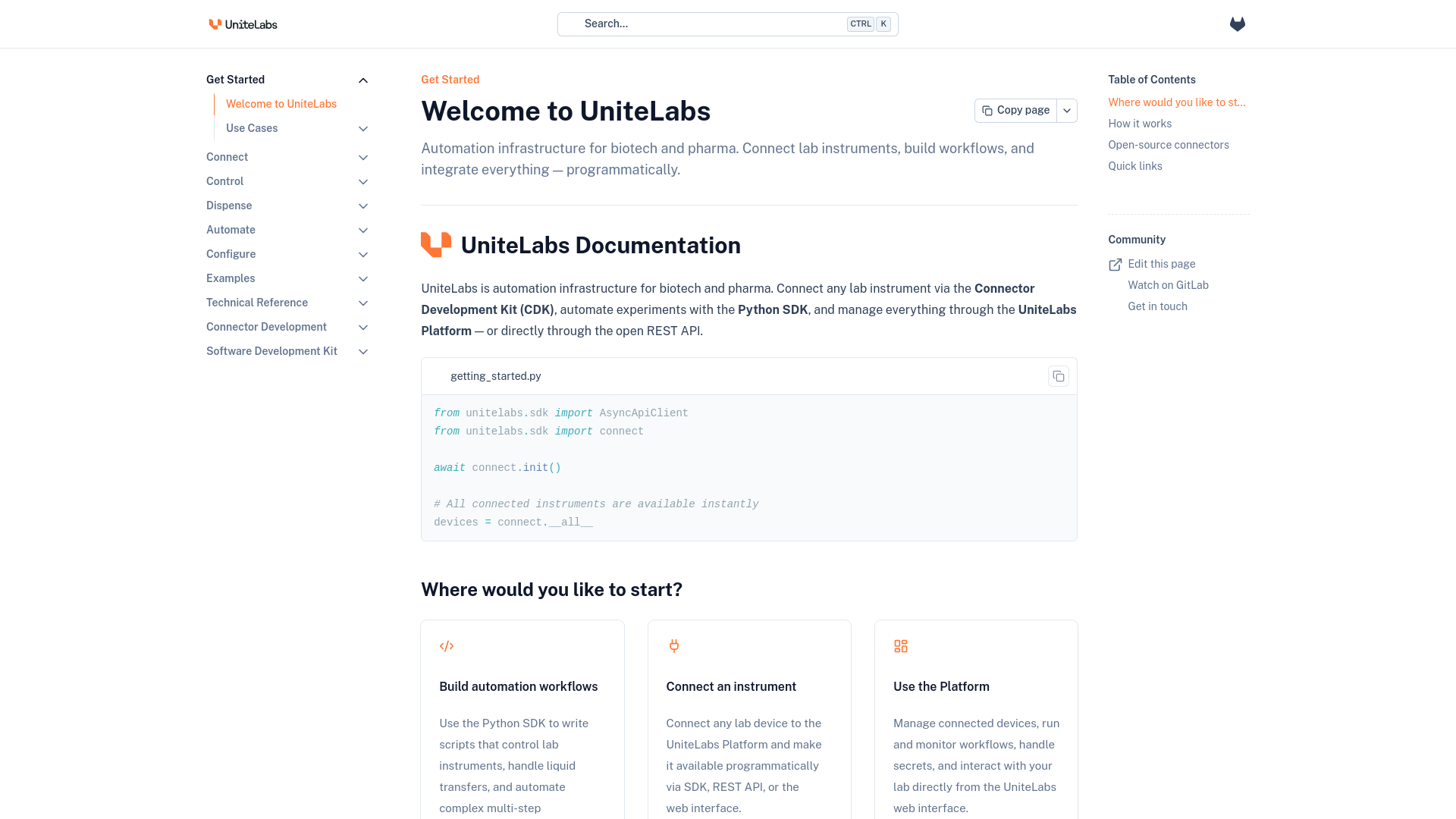Open the GitLab repository icon in header
Image resolution: width=1456 pixels, height=819 pixels.
pyautogui.click(x=1237, y=24)
